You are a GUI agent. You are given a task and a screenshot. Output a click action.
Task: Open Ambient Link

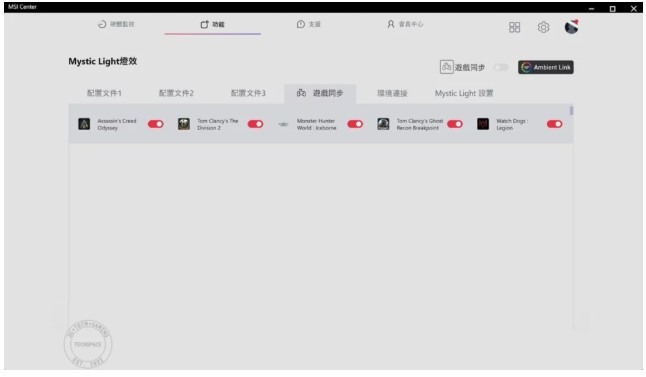pos(545,67)
